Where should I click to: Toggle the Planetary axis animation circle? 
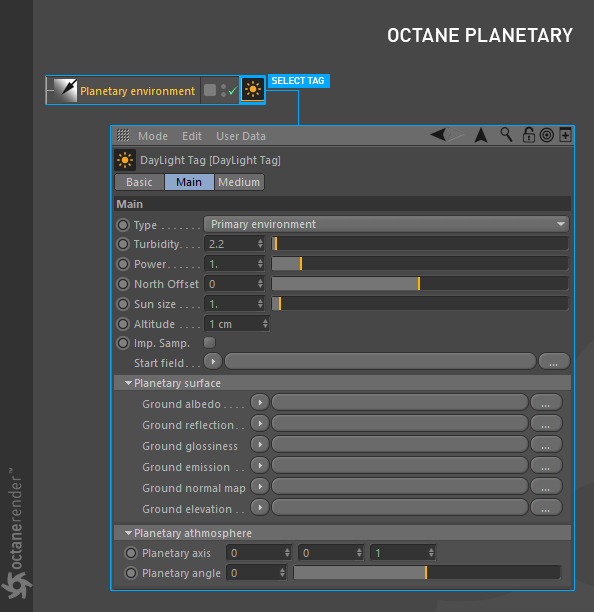coord(131,553)
